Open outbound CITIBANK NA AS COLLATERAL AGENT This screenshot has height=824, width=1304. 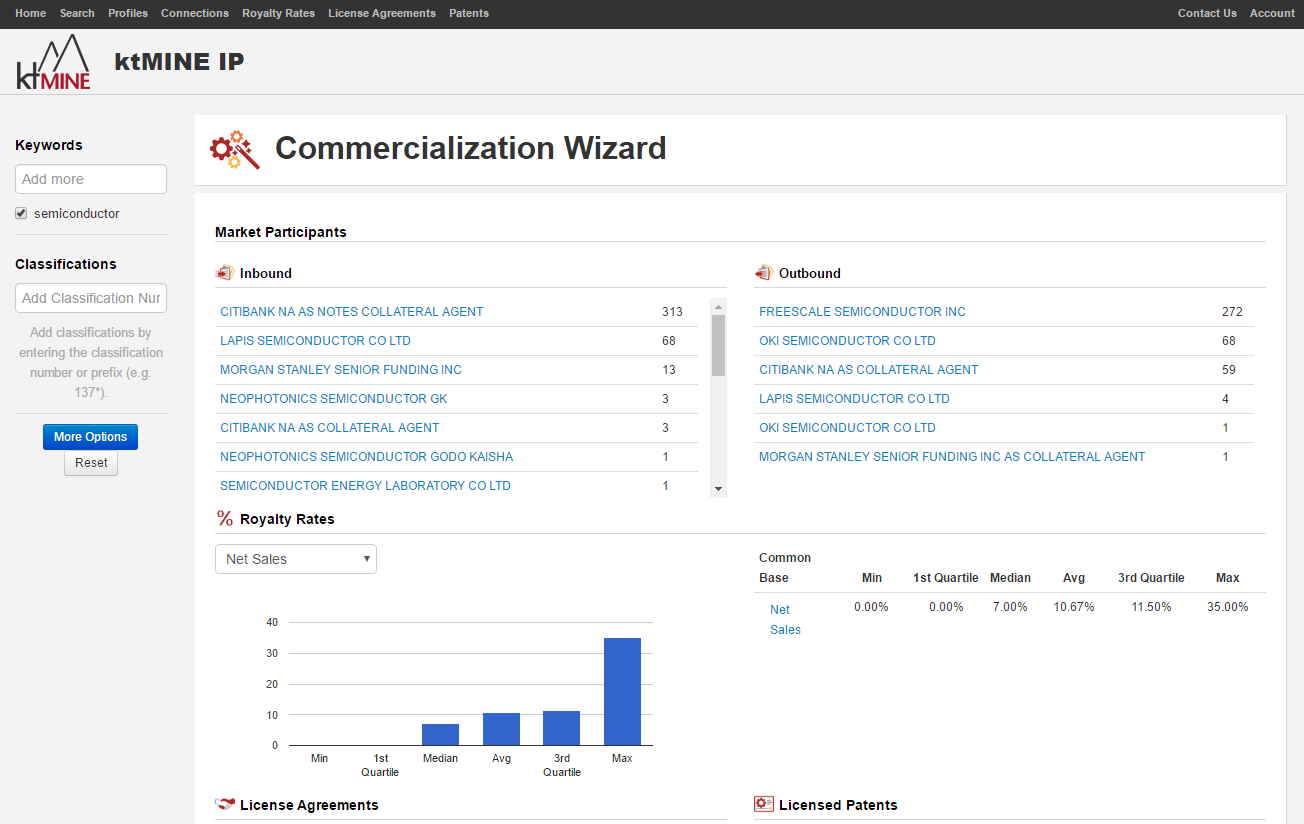point(868,370)
